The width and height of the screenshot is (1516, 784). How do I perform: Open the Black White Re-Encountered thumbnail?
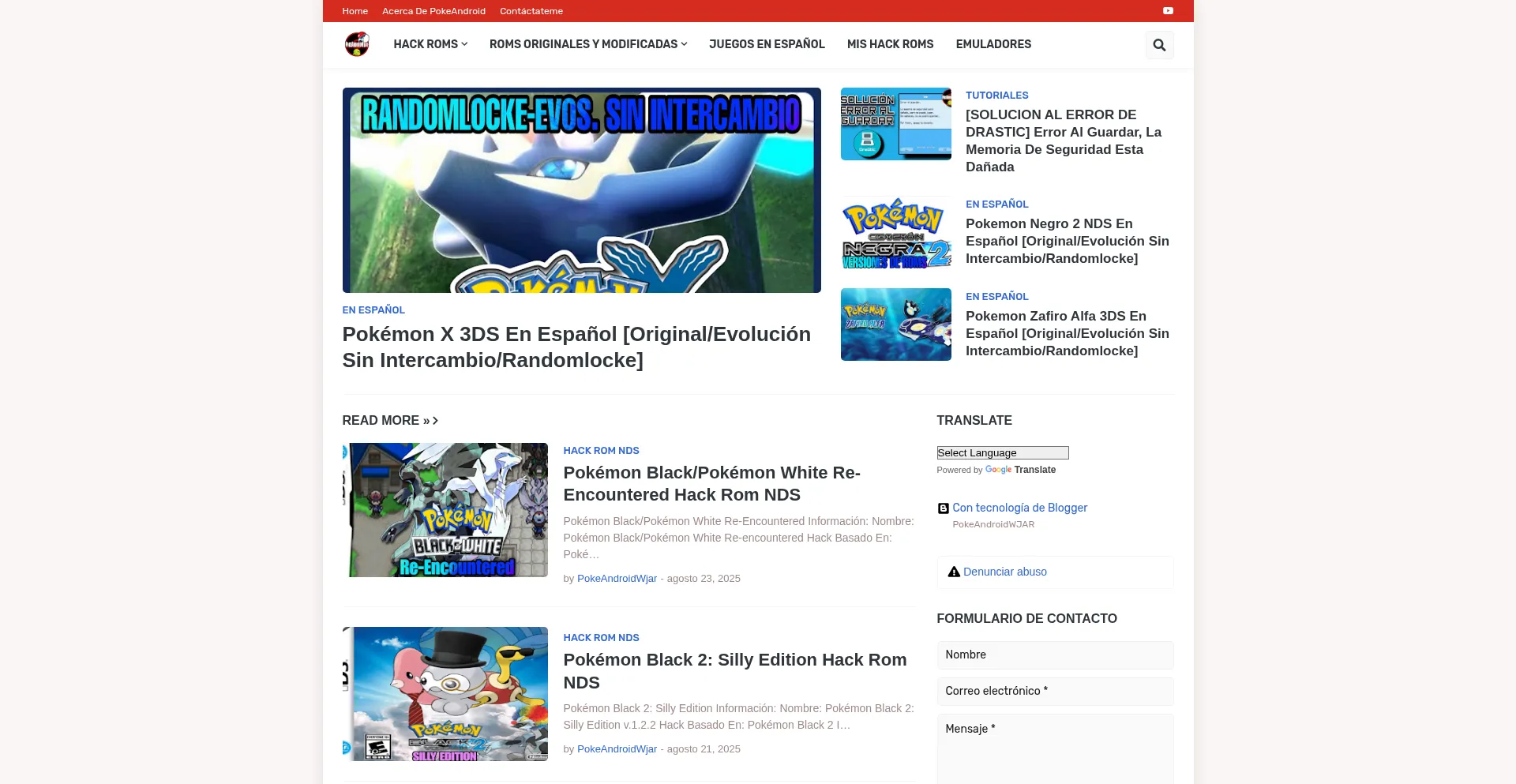pos(445,510)
